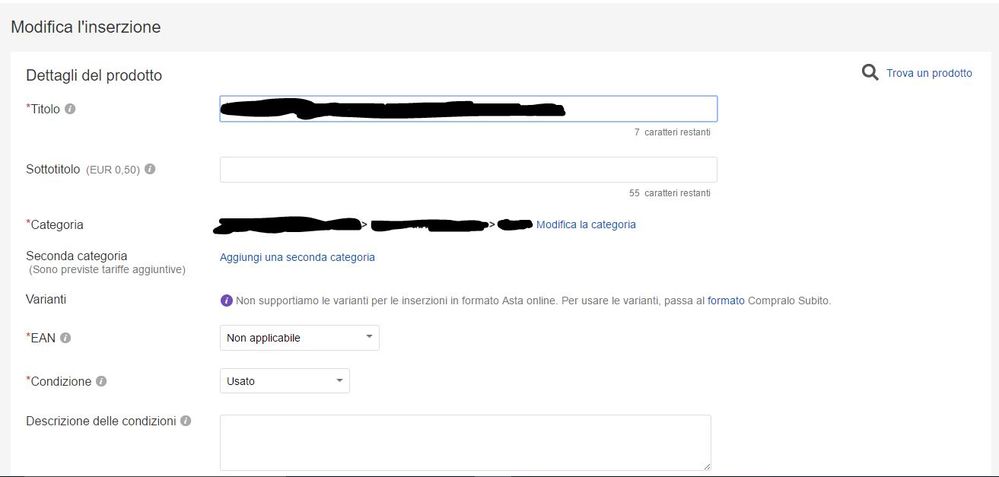
Task: Click the '7 caratteri restanti' counter text
Action: (x=672, y=132)
